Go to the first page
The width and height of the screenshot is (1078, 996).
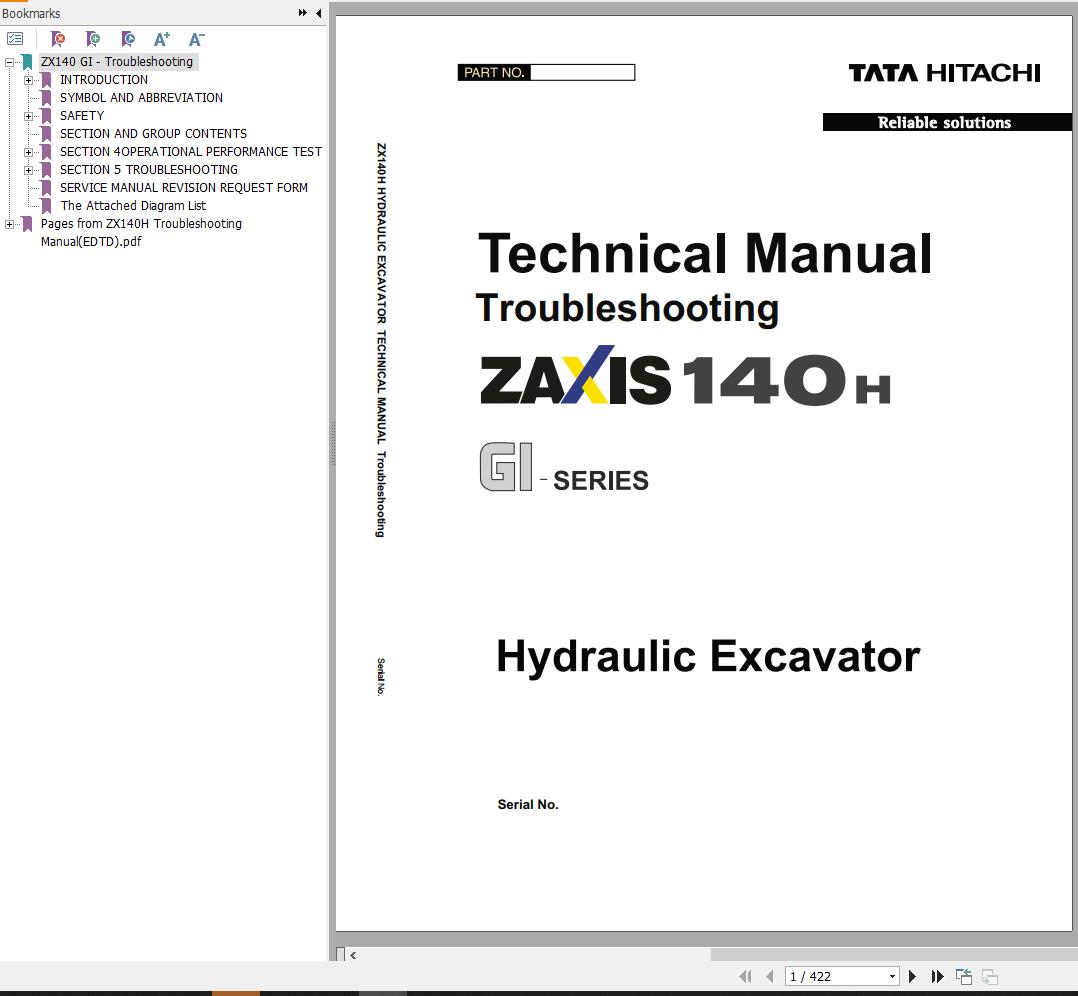point(745,976)
